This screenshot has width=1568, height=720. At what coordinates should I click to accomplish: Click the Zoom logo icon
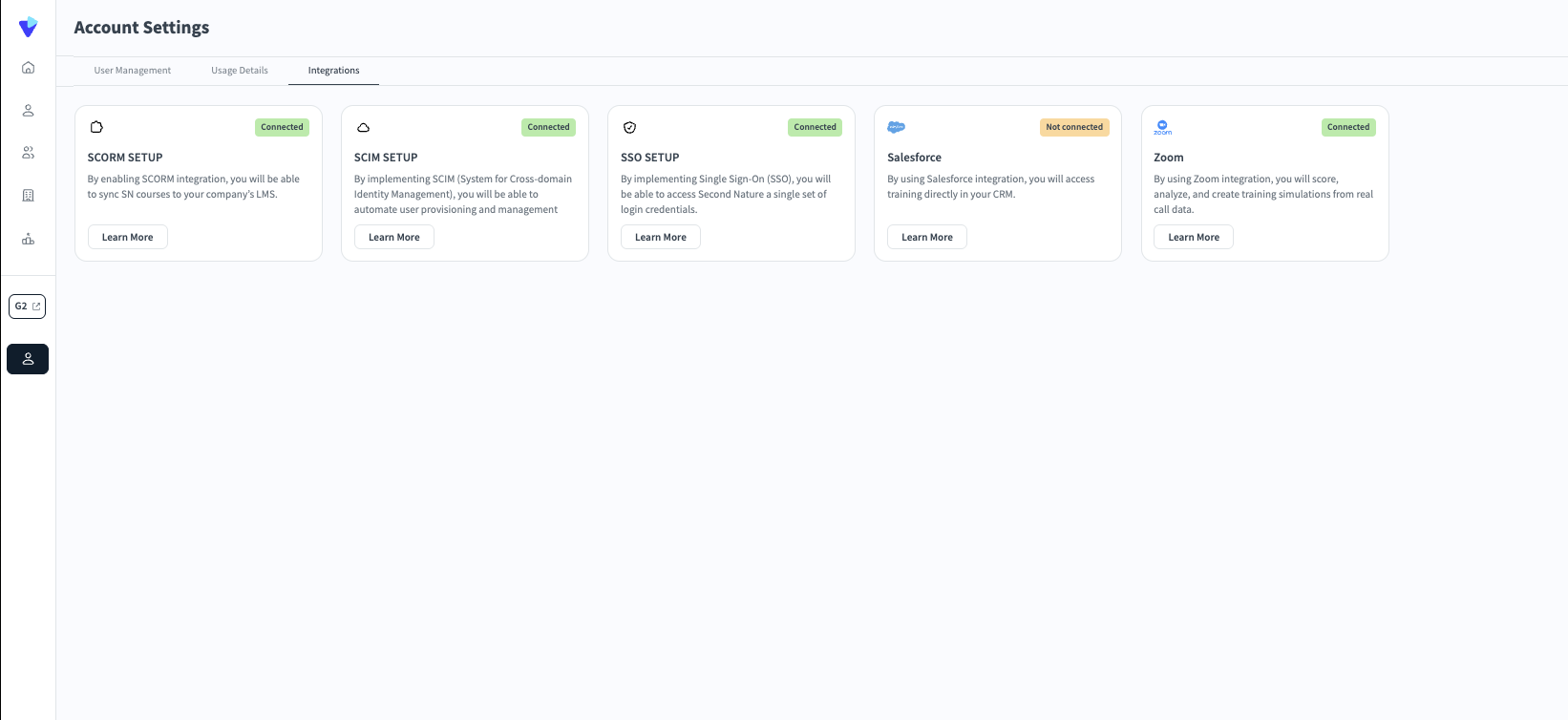click(1162, 127)
